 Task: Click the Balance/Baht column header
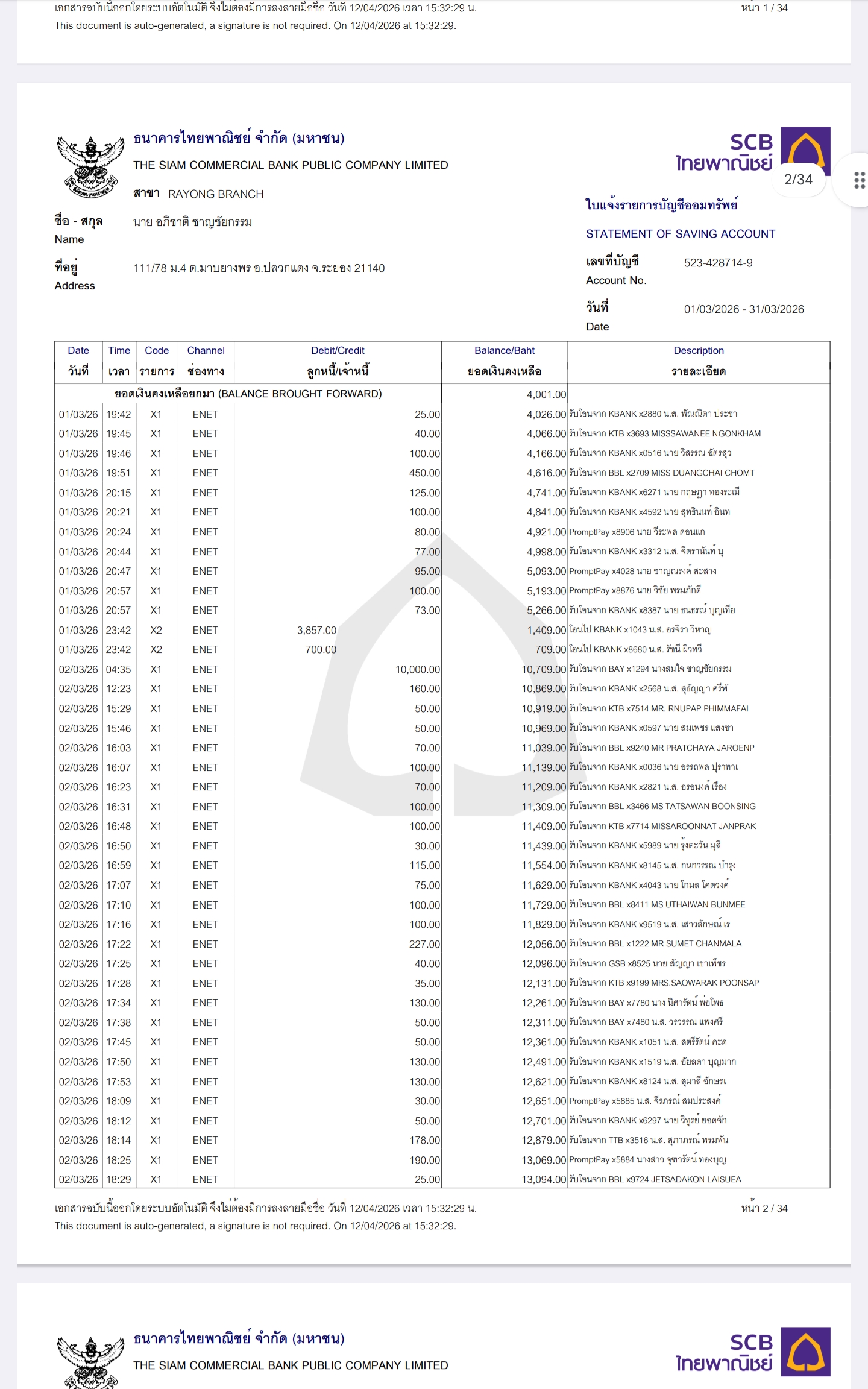505,361
